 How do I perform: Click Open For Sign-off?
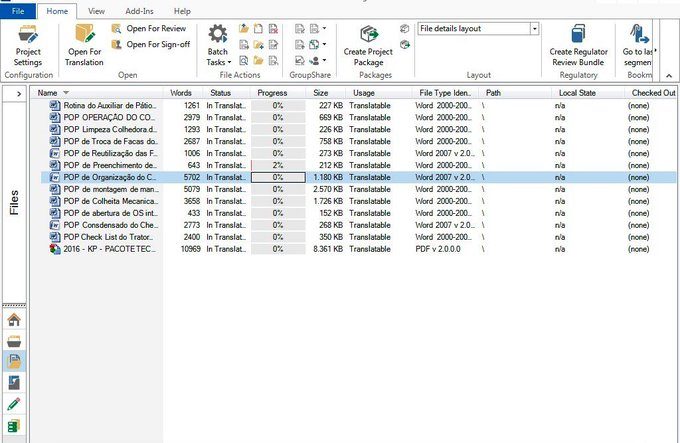151,44
